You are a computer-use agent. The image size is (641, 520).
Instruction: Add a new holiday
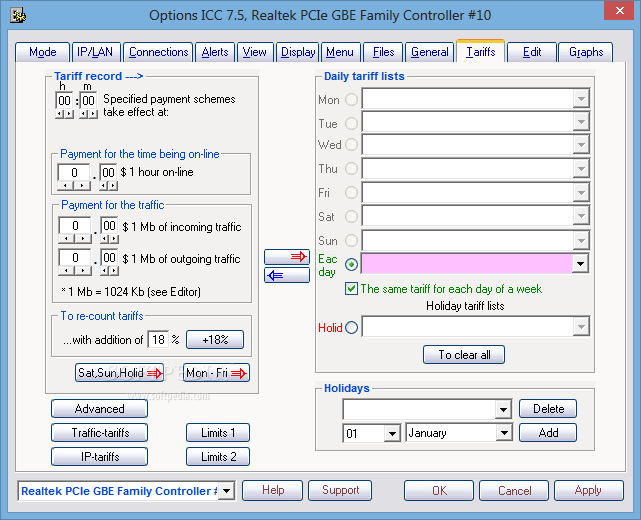(x=548, y=433)
